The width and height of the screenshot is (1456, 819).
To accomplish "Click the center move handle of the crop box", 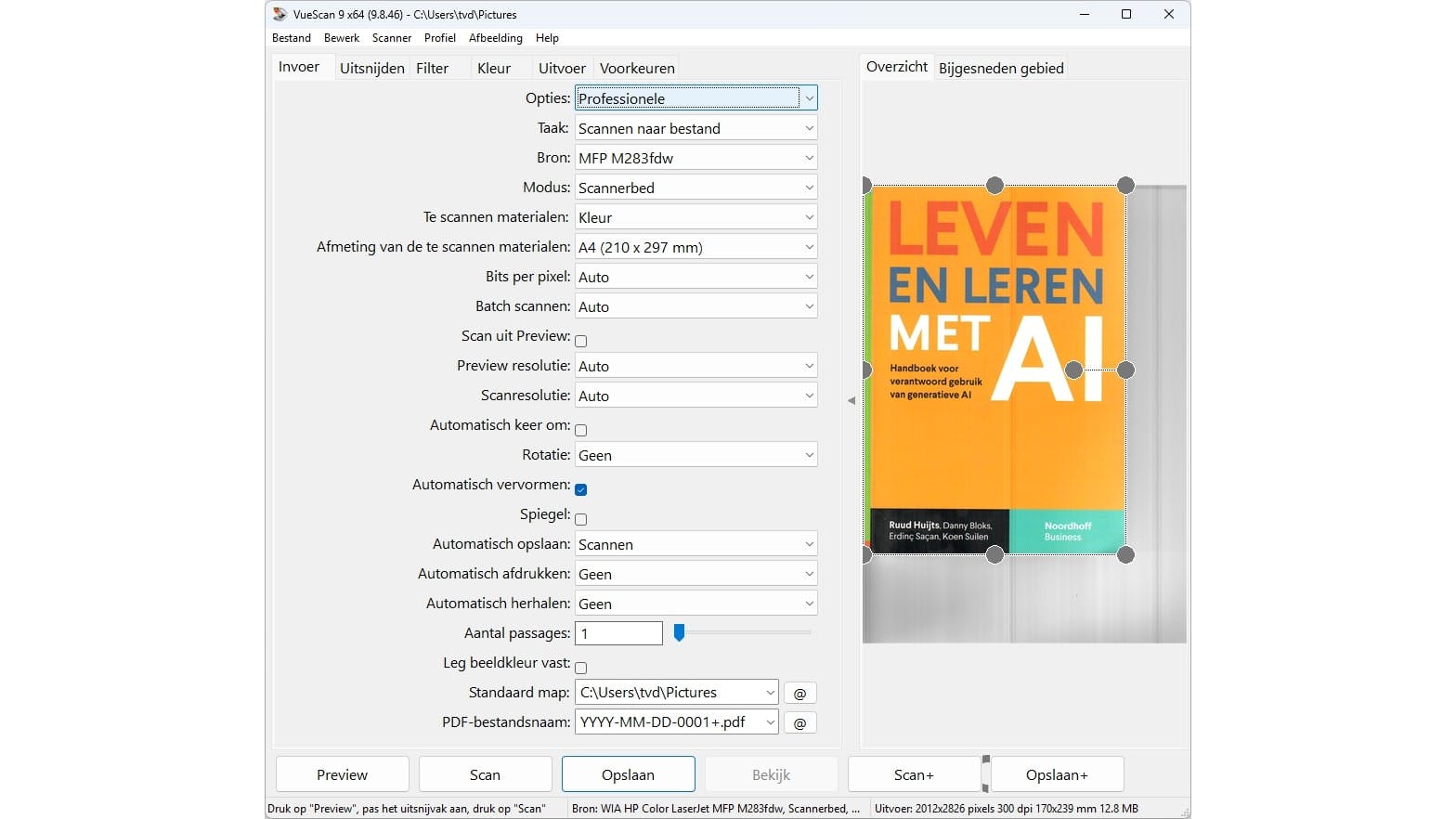I will click(x=1073, y=370).
